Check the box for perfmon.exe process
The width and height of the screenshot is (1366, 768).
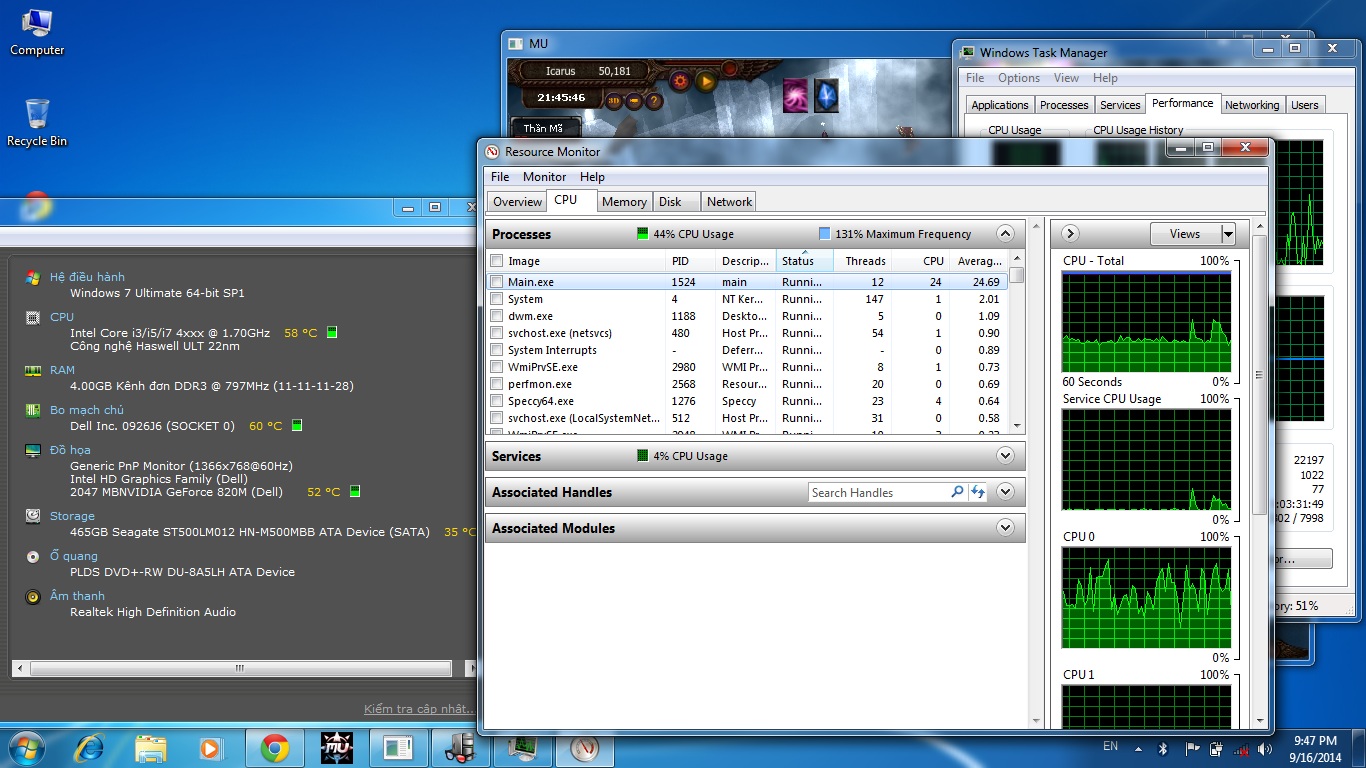tap(497, 384)
